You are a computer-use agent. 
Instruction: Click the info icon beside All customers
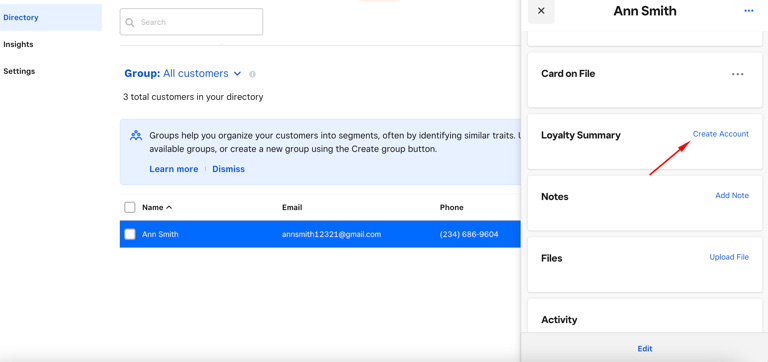(252, 74)
